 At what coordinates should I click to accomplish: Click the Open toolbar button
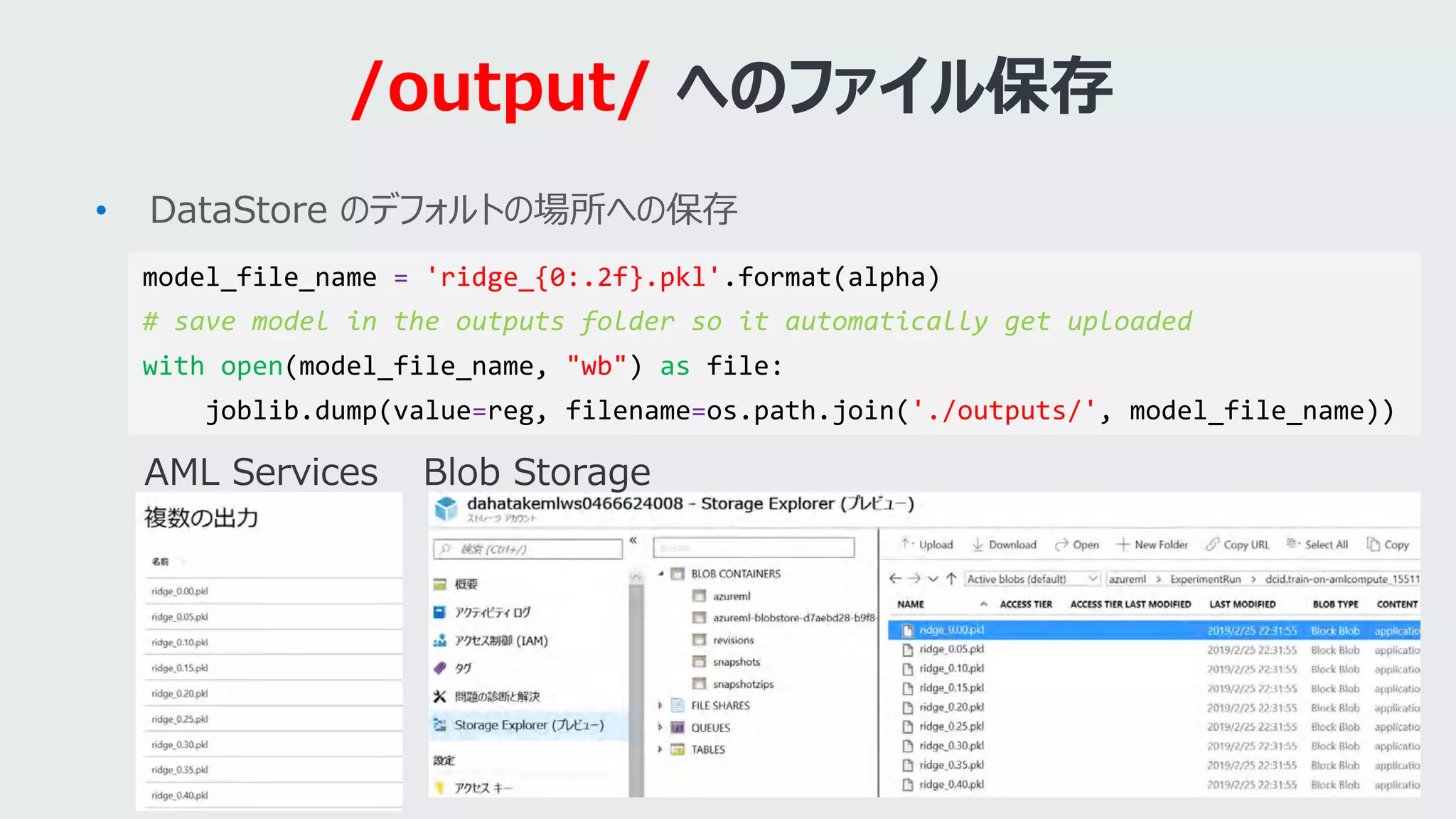1077,545
